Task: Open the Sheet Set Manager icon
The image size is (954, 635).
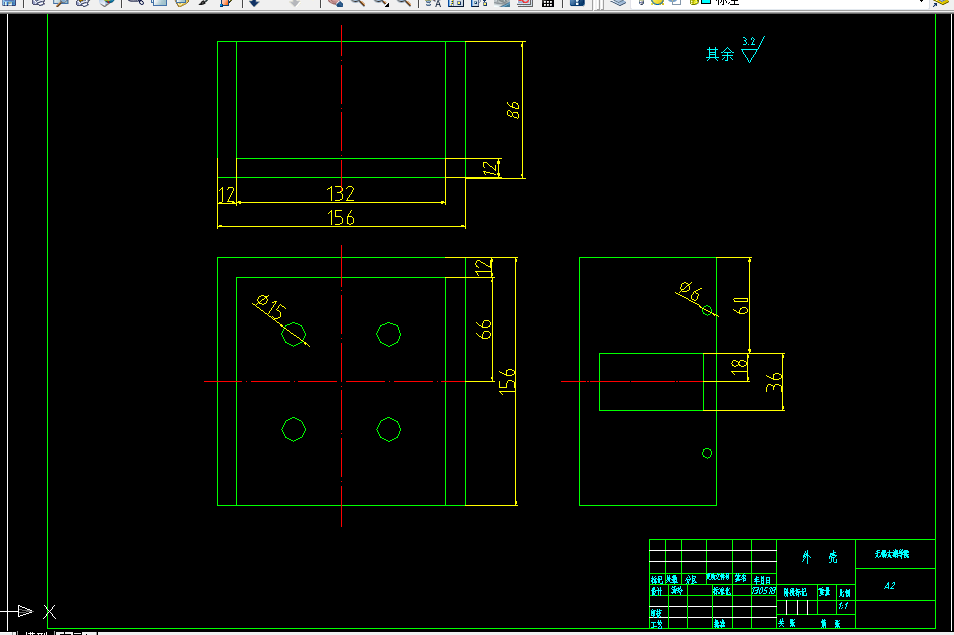Action: click(x=502, y=2)
